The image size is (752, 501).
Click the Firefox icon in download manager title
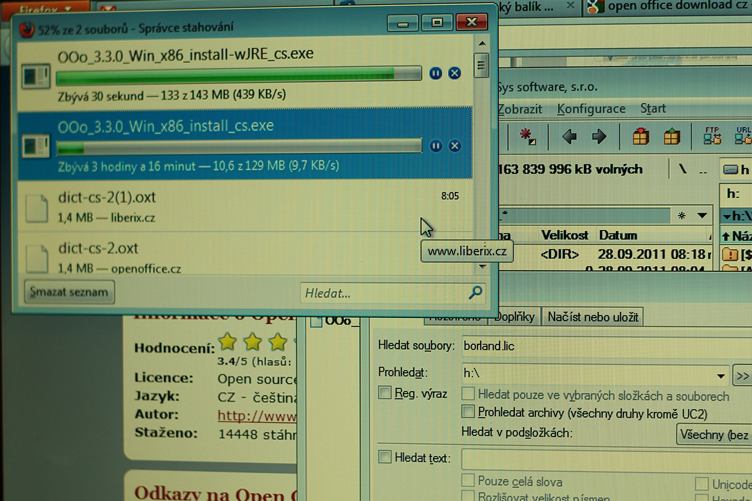point(26,30)
